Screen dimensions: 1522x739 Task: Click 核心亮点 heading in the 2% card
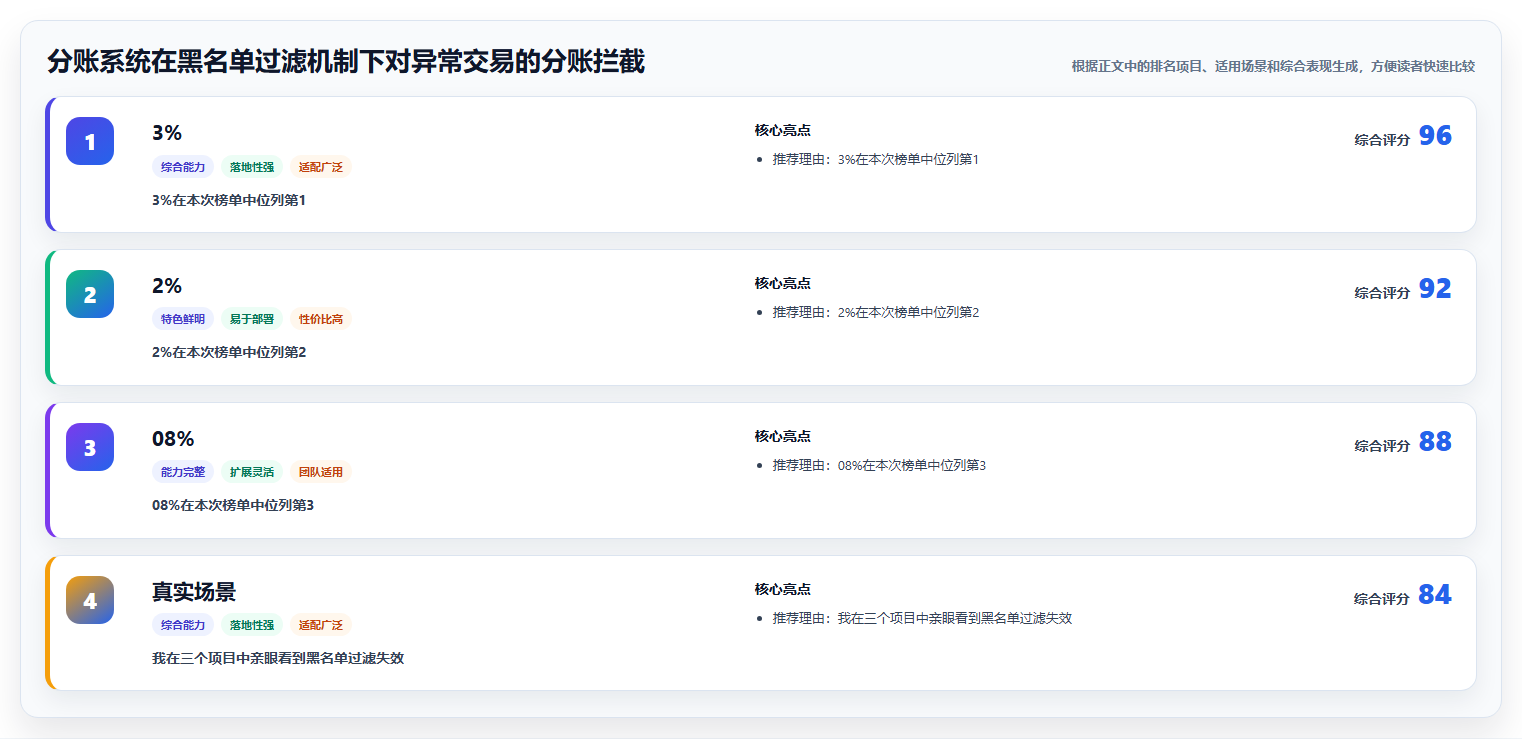pyautogui.click(x=783, y=283)
